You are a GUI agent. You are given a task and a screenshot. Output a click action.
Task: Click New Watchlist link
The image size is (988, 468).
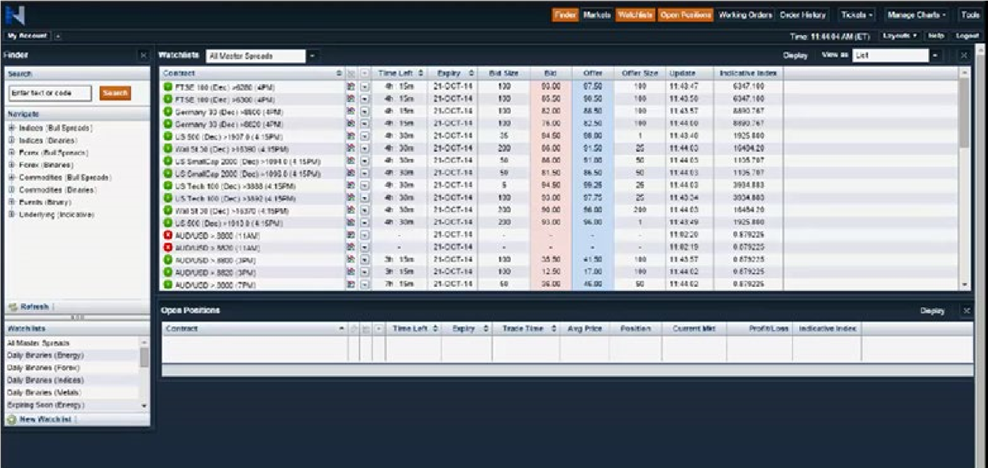(x=45, y=419)
